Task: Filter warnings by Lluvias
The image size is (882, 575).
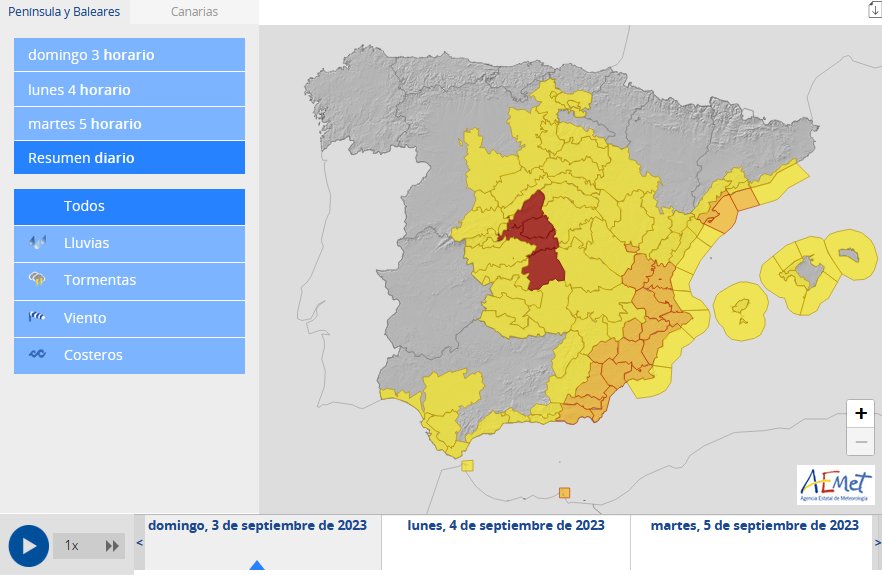Action: click(129, 244)
